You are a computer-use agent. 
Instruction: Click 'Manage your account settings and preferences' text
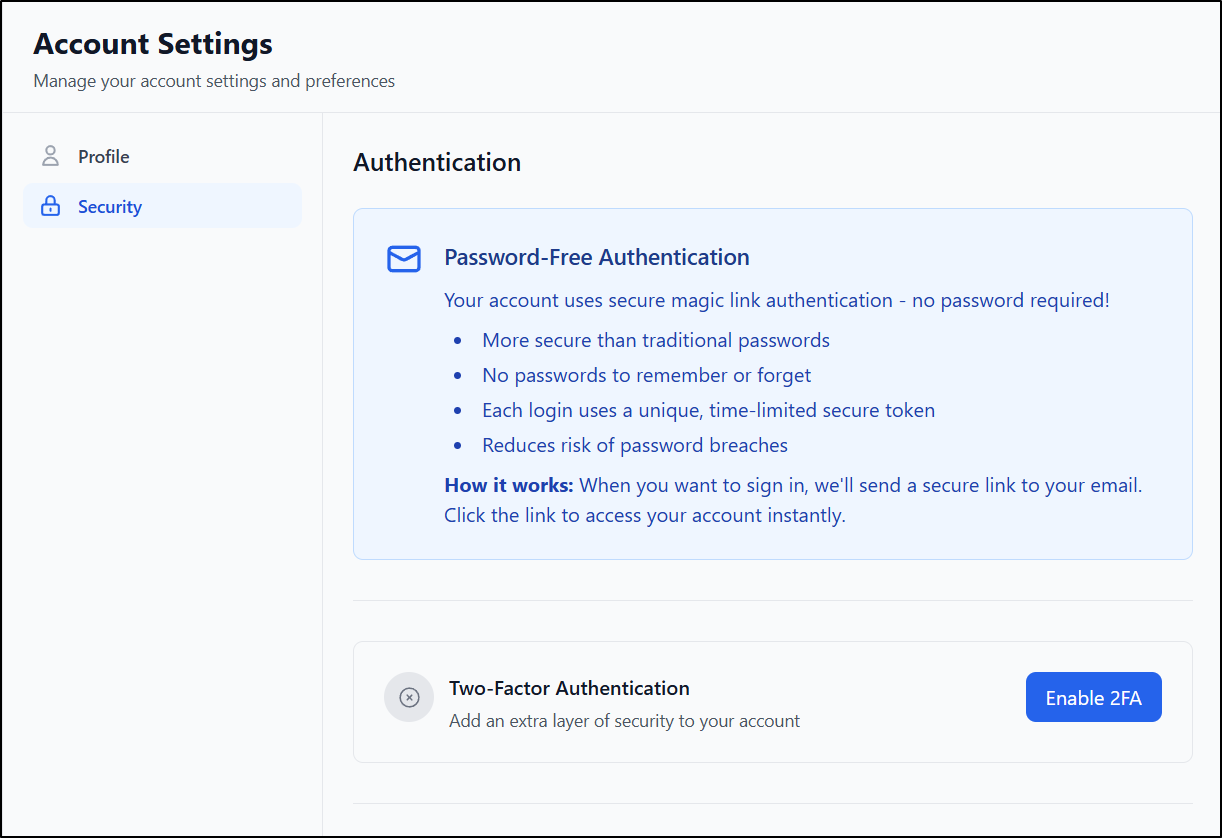coord(214,81)
